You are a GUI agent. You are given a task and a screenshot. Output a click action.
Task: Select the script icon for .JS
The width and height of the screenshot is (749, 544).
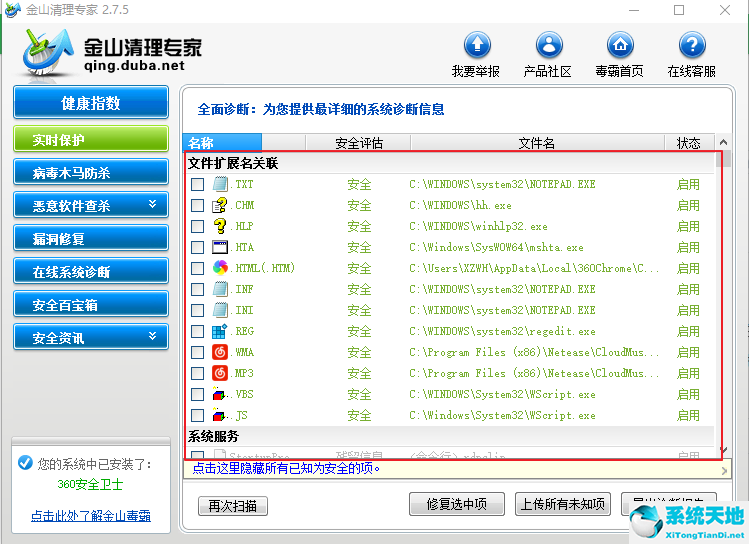coord(220,415)
